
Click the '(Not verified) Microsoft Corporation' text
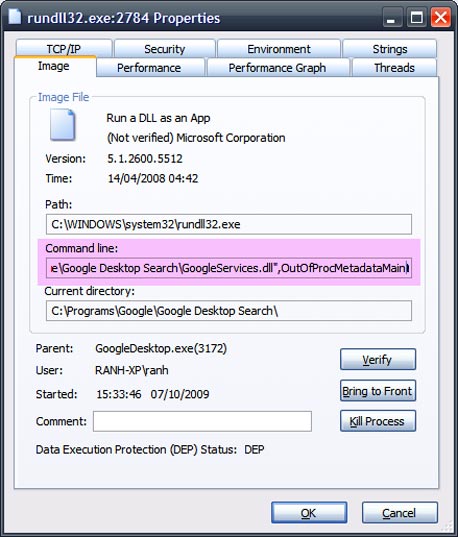point(196,138)
